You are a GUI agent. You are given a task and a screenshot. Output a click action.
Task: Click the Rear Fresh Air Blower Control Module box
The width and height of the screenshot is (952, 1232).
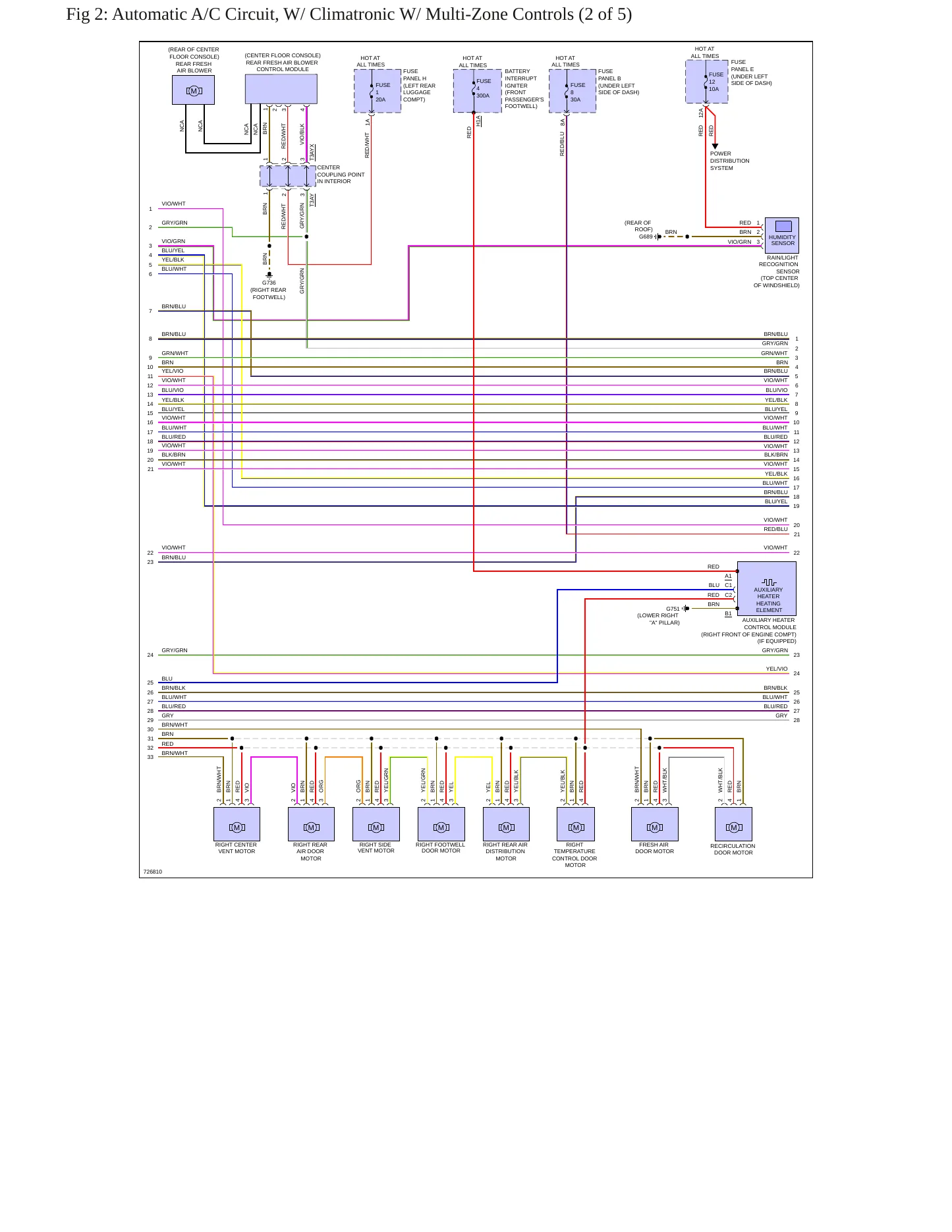point(281,89)
